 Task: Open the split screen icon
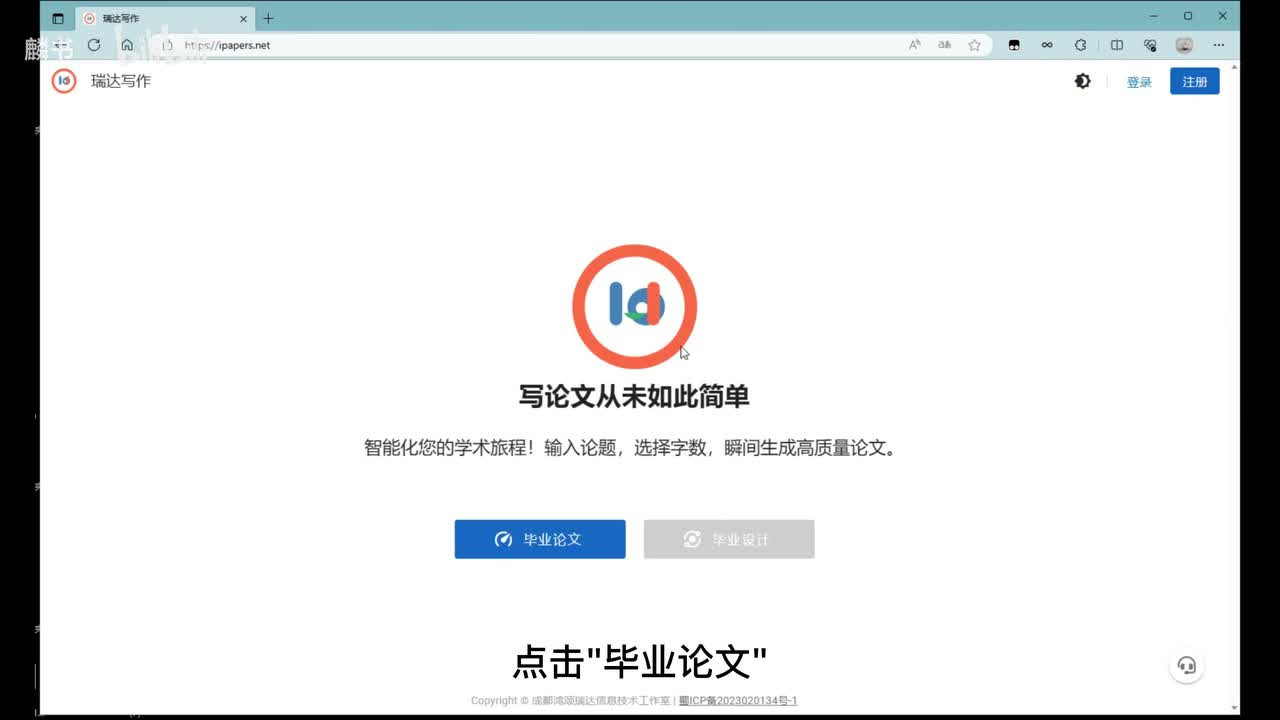click(1117, 45)
